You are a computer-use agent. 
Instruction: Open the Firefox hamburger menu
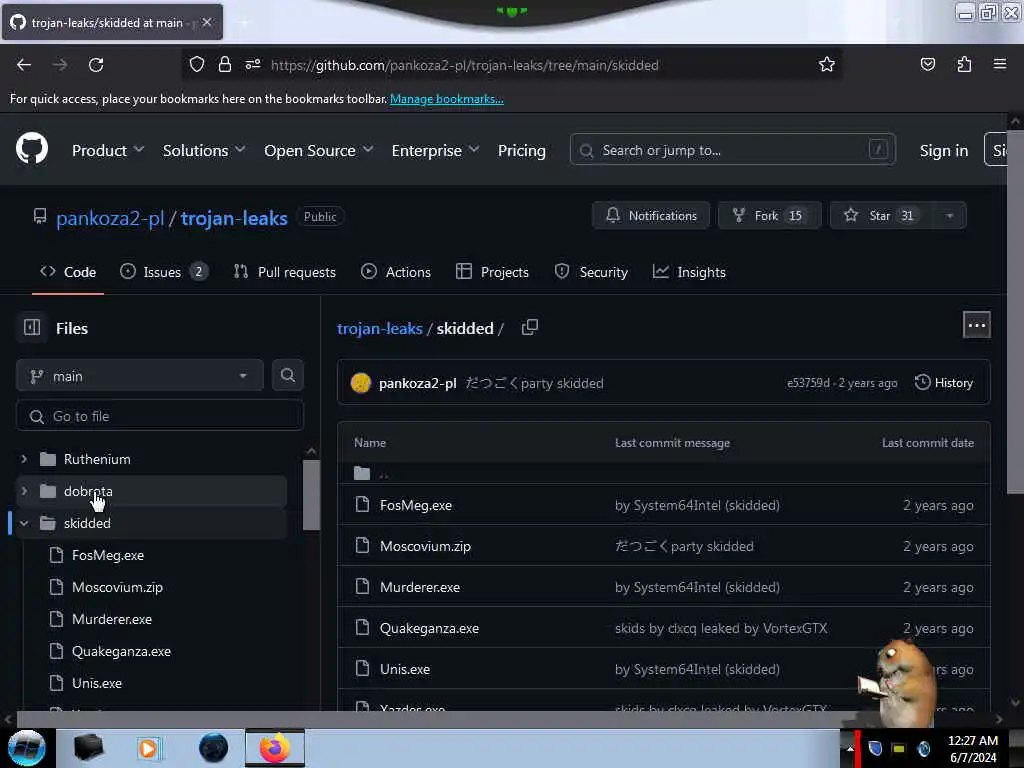click(999, 64)
